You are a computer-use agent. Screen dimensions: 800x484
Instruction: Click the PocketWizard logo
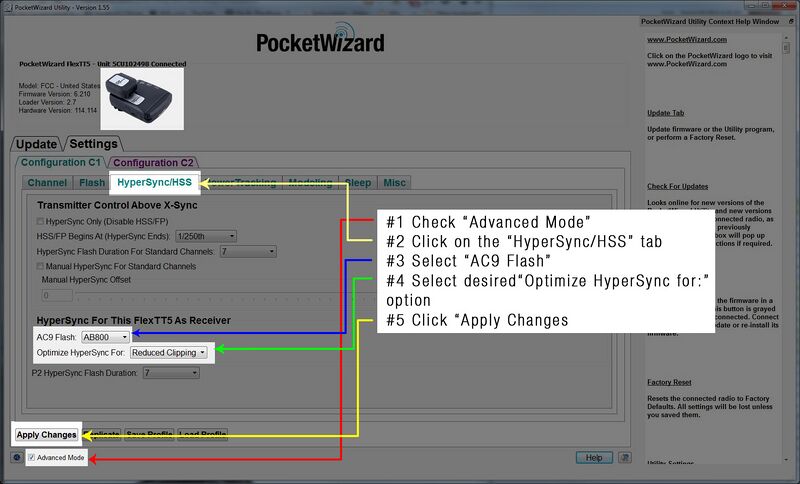point(320,38)
